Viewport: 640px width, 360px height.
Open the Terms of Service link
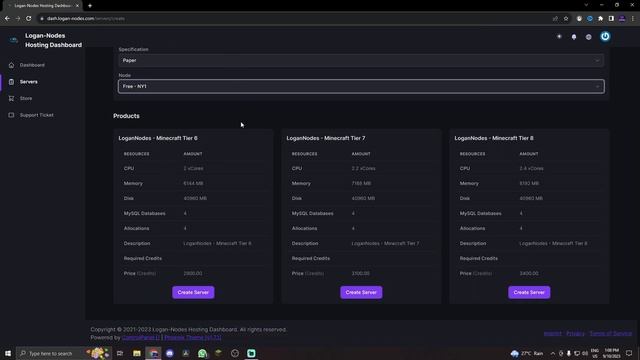611,333
